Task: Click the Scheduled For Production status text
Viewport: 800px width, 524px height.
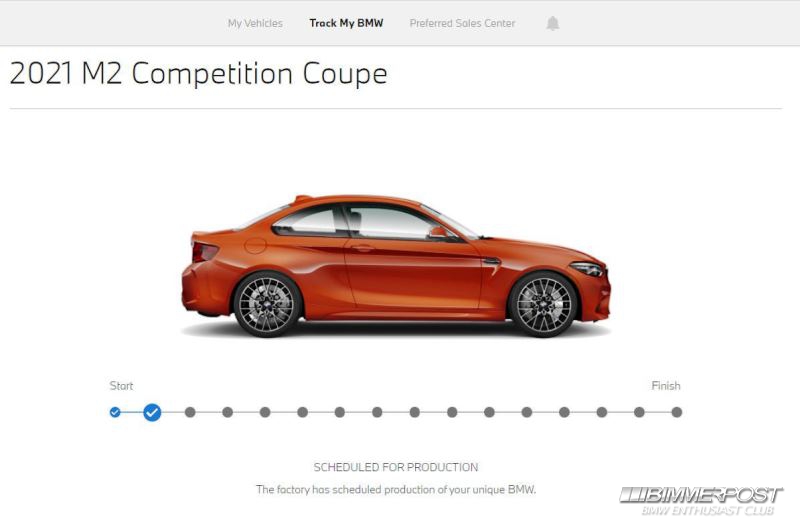Action: (396, 467)
